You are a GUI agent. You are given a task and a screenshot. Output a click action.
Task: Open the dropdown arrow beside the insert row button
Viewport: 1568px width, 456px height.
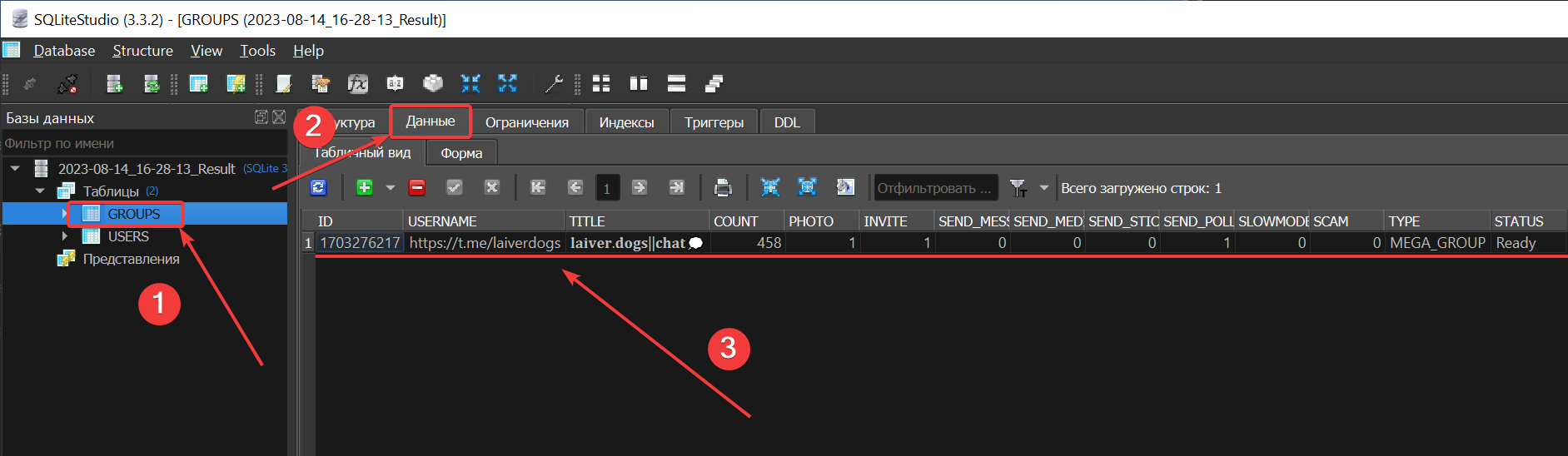[391, 188]
